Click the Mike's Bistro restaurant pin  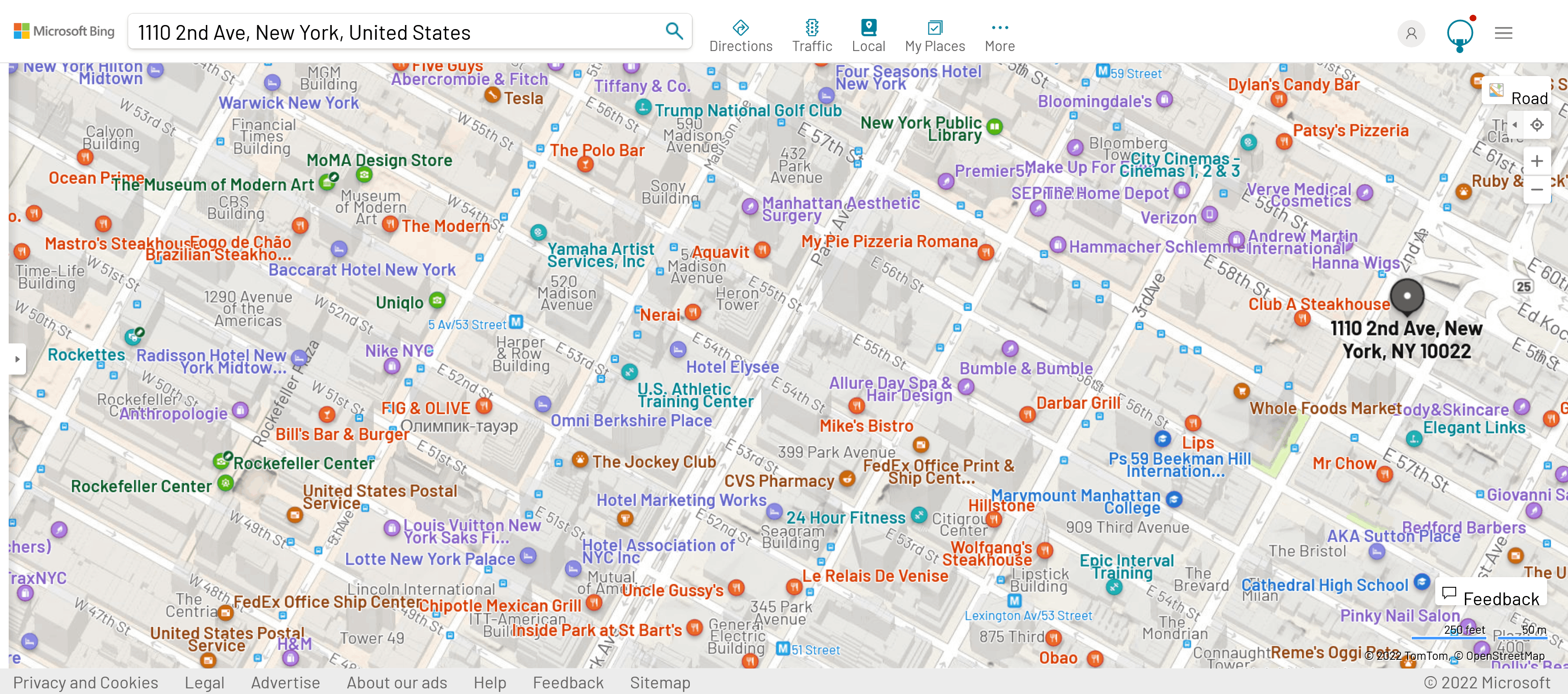[856, 405]
